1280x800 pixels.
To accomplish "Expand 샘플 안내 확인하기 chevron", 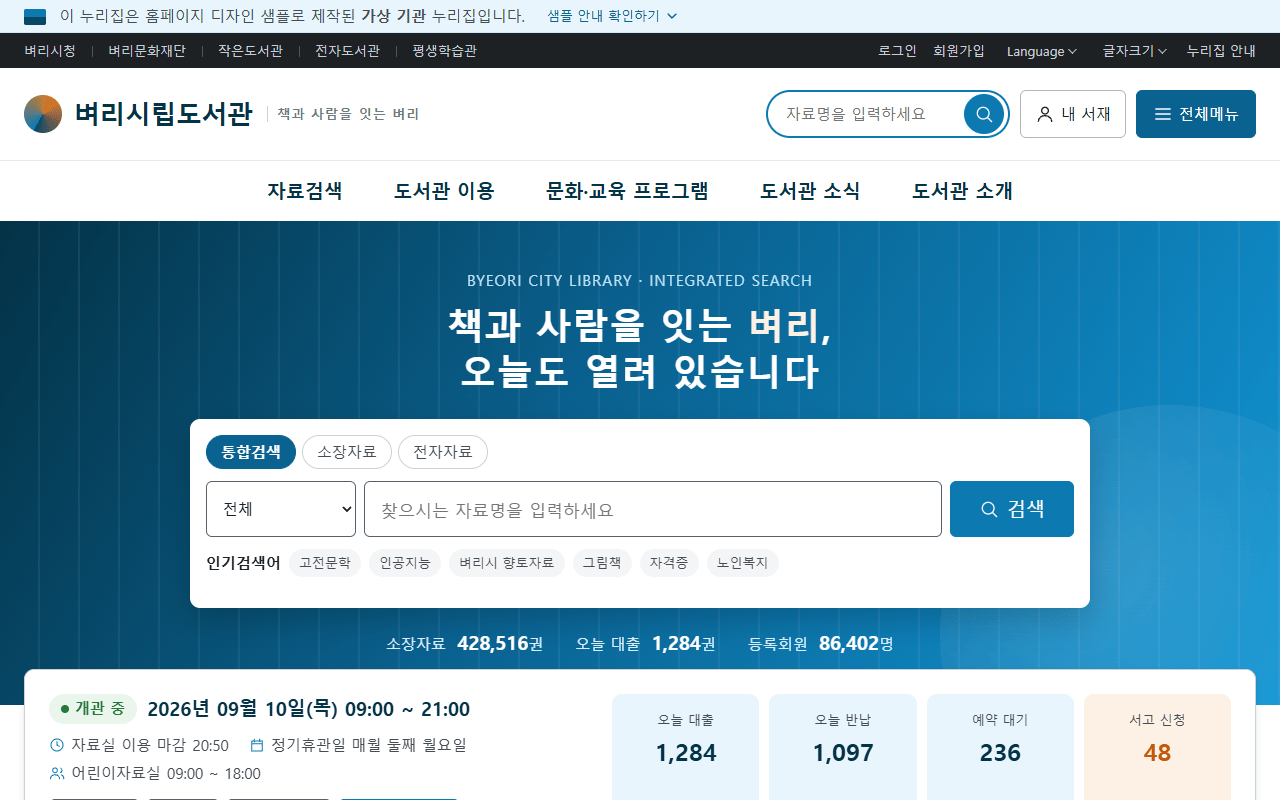I will coord(612,16).
